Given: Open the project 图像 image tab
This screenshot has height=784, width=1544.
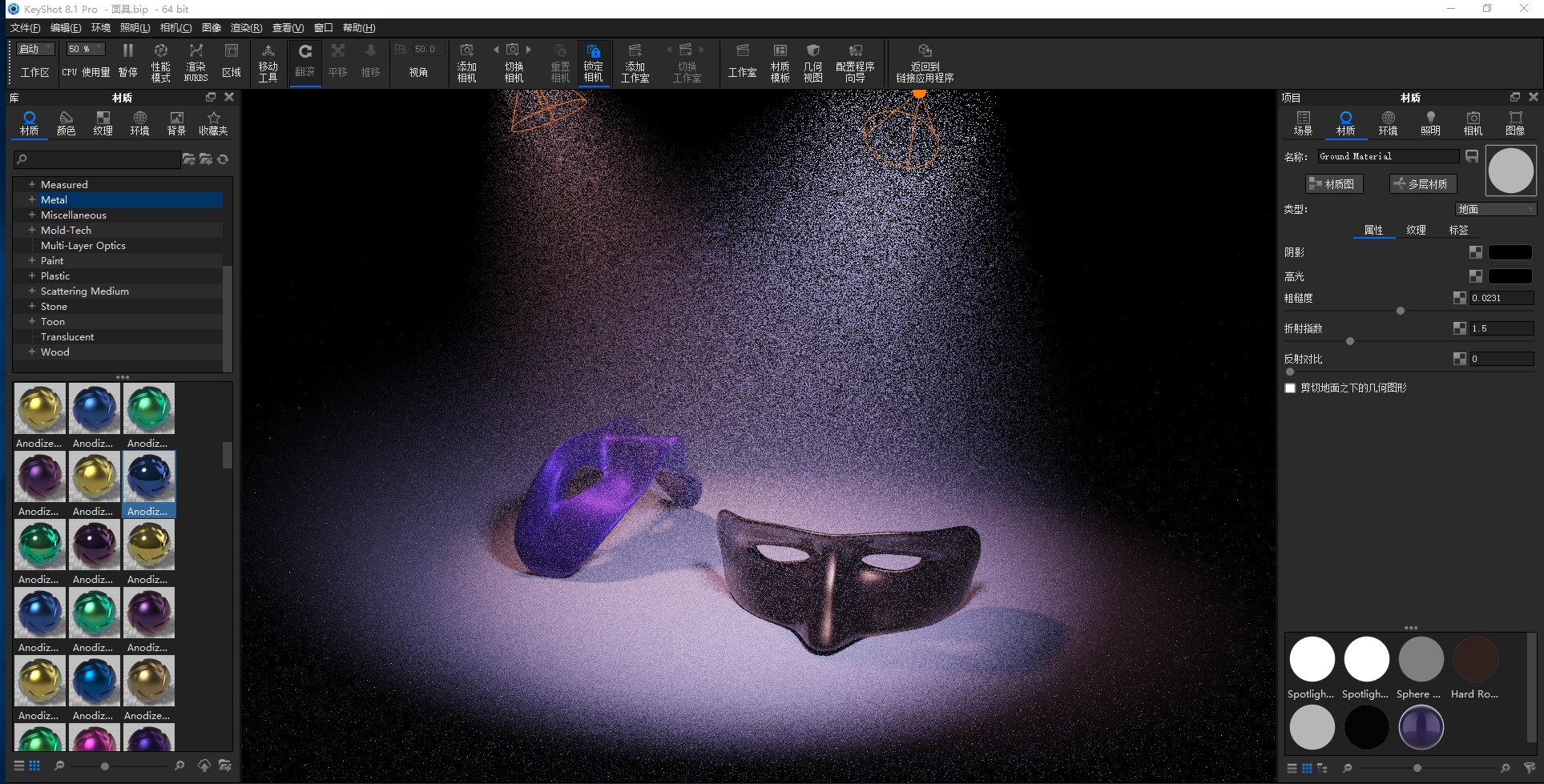Looking at the screenshot, I should 1516,123.
